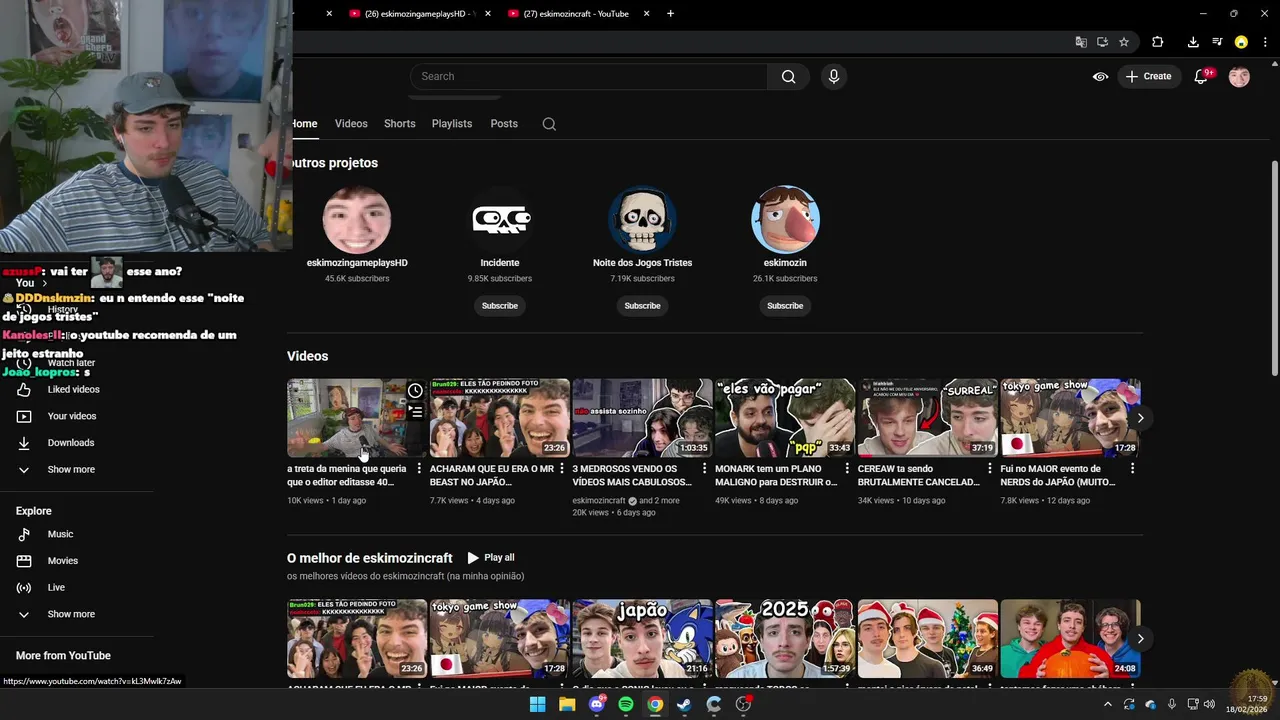The height and width of the screenshot is (720, 1280).
Task: Open Steam from the taskbar
Action: click(x=684, y=705)
